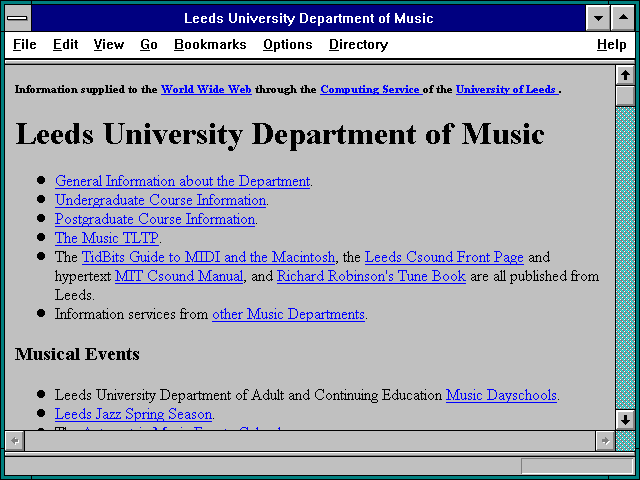Open General Information about the Department
Image resolution: width=640 pixels, height=480 pixels.
point(182,181)
